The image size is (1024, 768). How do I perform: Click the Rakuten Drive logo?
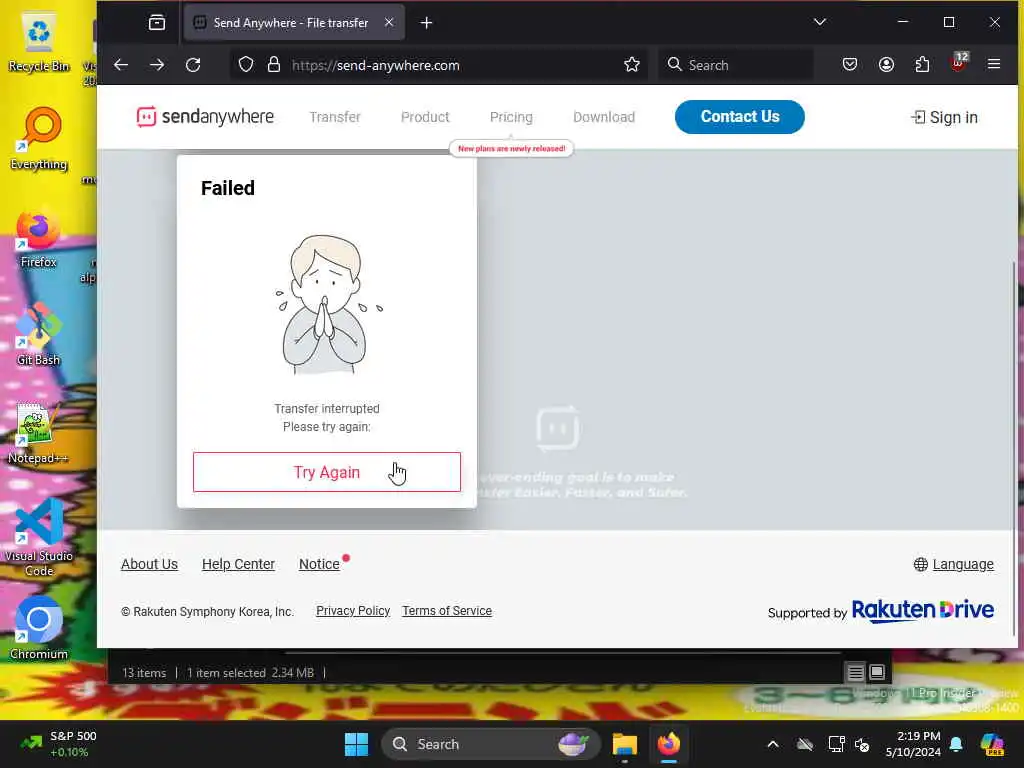pyautogui.click(x=923, y=611)
